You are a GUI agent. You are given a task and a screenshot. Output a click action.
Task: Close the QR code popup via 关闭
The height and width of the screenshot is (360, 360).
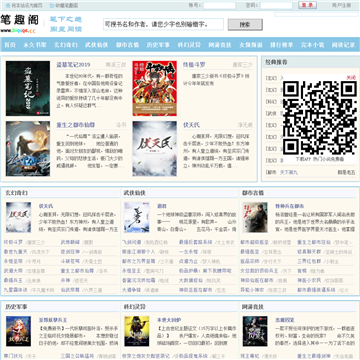[x=351, y=77]
